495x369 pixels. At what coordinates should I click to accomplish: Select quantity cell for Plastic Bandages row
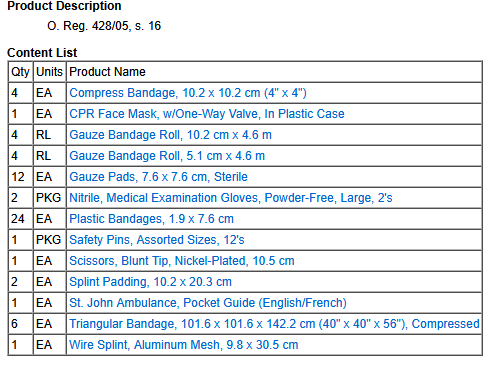coord(20,219)
